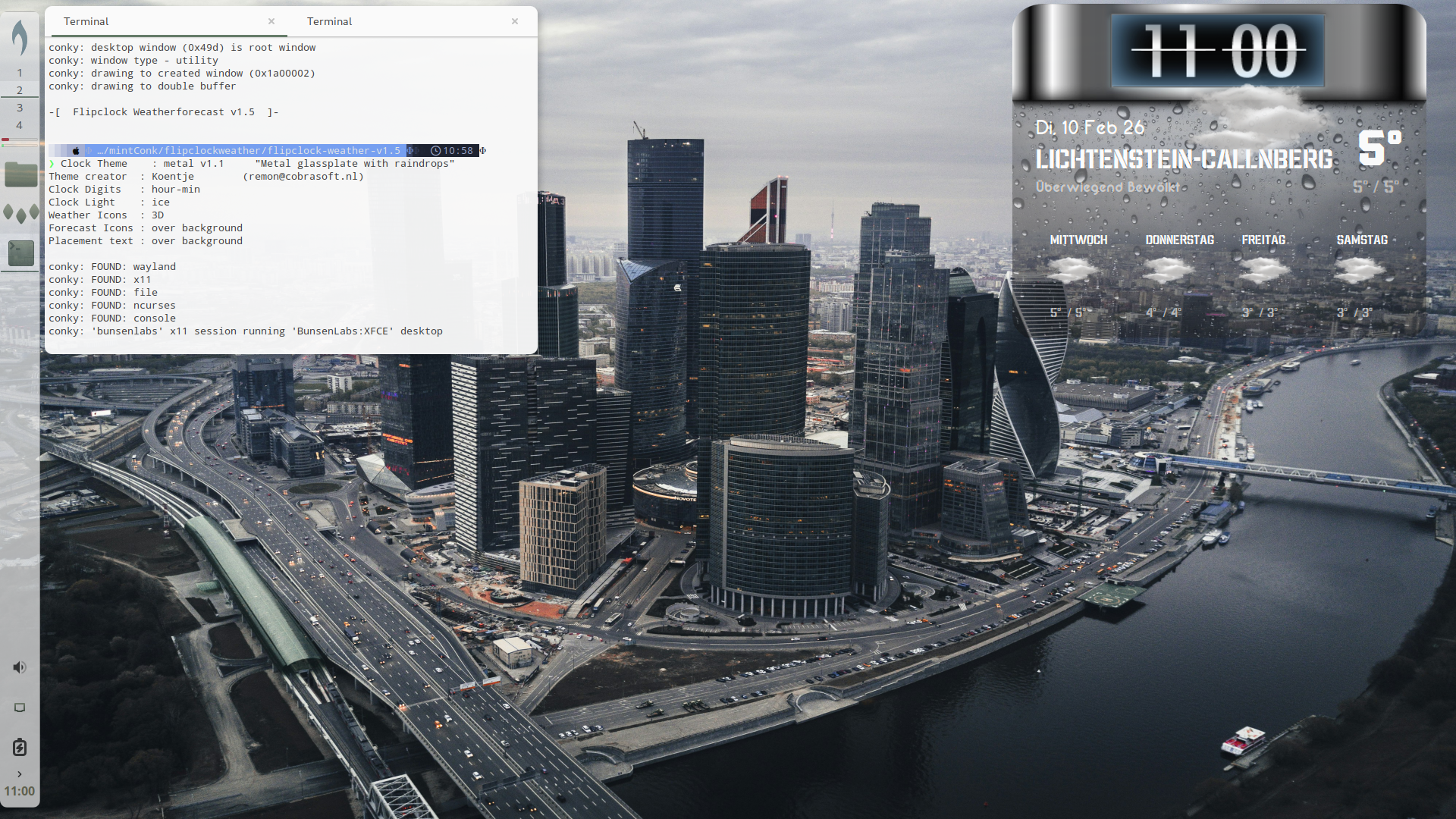Switch to workspace 1

pyautogui.click(x=20, y=73)
